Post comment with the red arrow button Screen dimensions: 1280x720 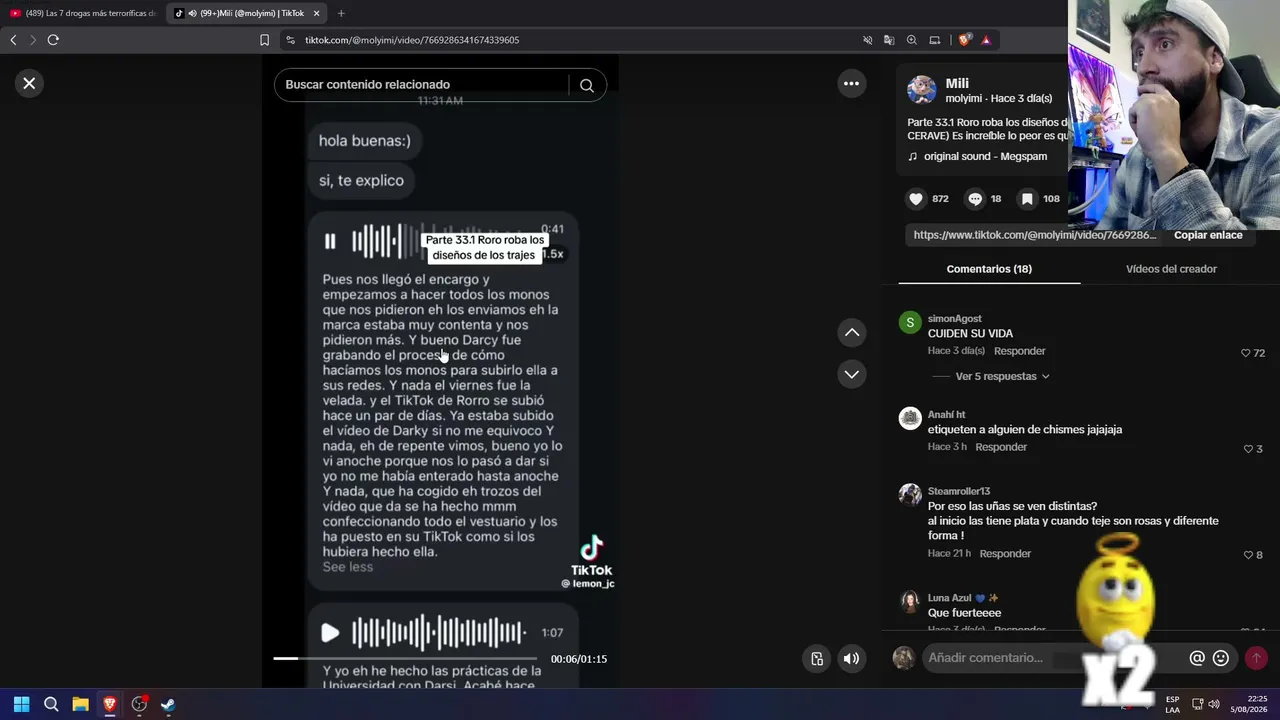point(1256,658)
